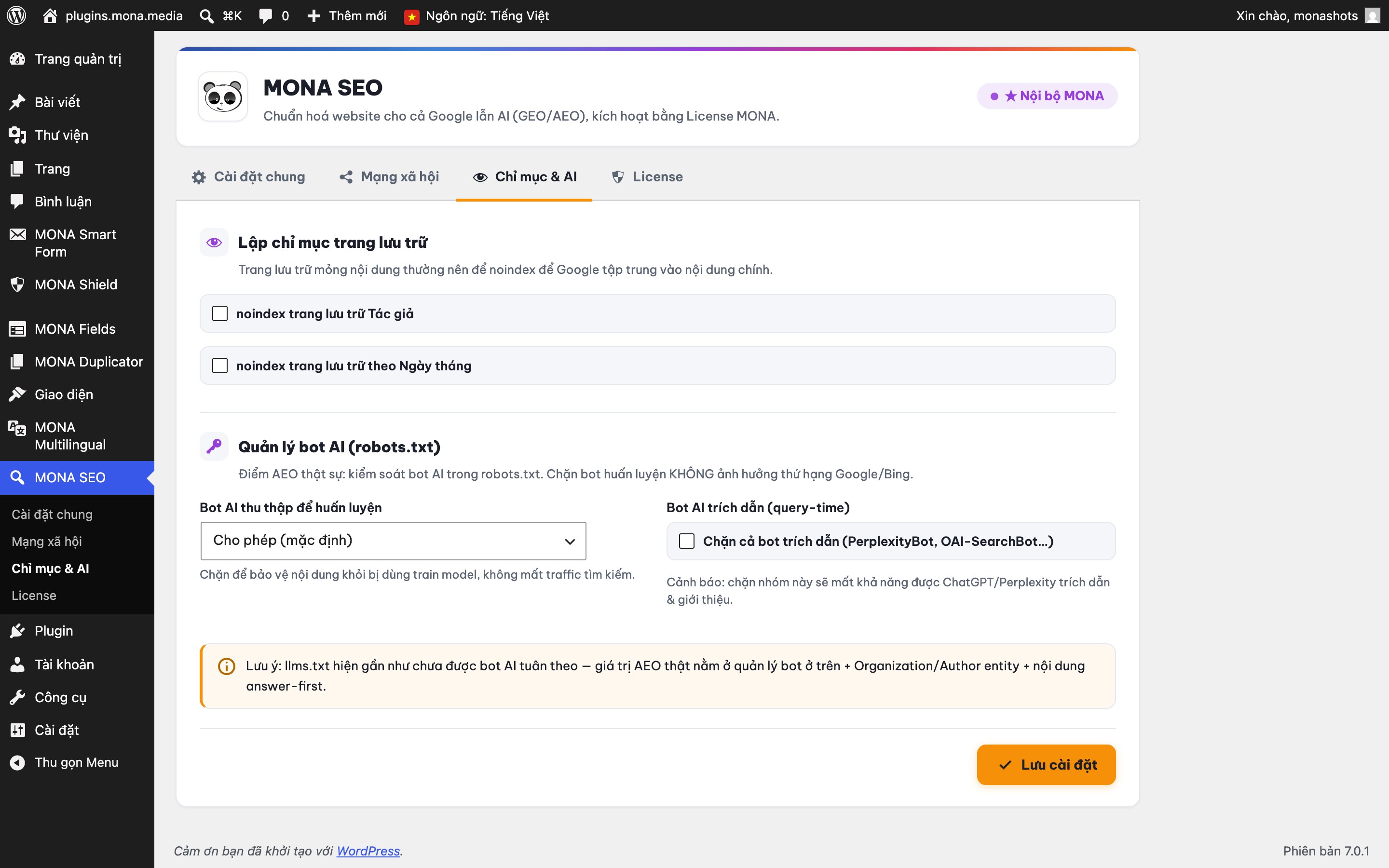Click the user avatar next to monashots

[x=1372, y=15]
